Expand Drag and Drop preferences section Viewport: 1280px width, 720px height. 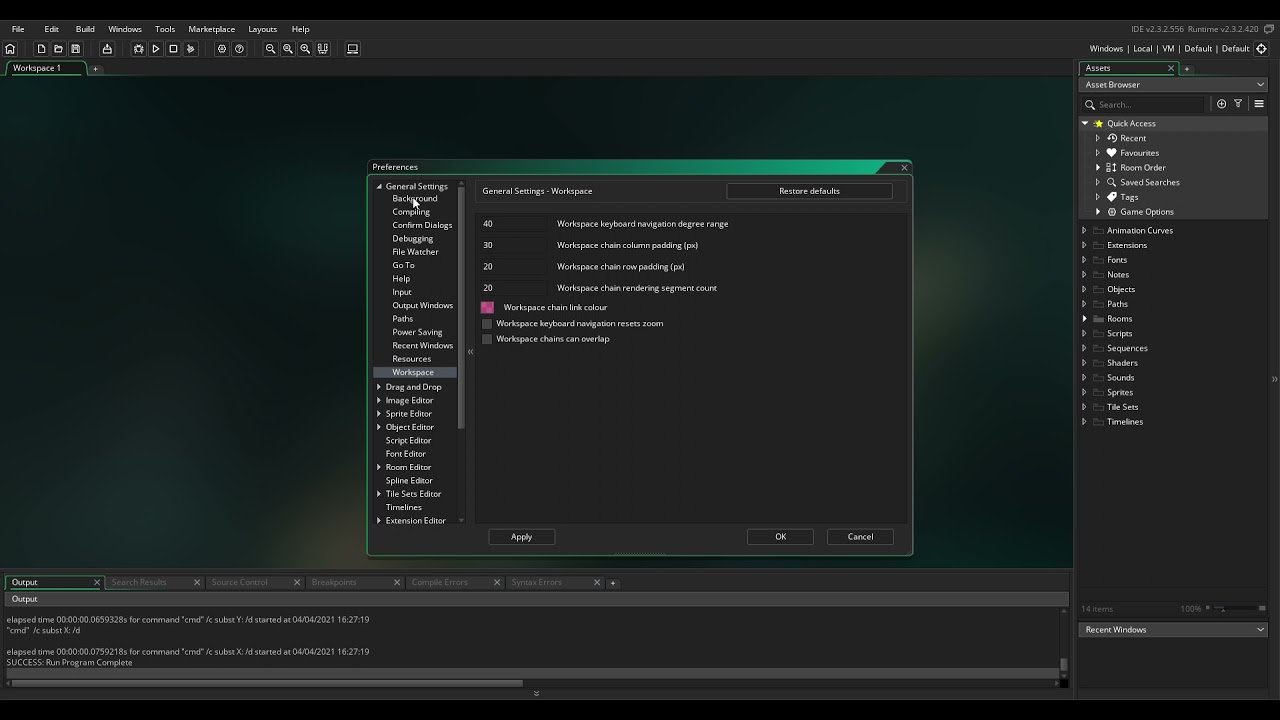coord(379,387)
